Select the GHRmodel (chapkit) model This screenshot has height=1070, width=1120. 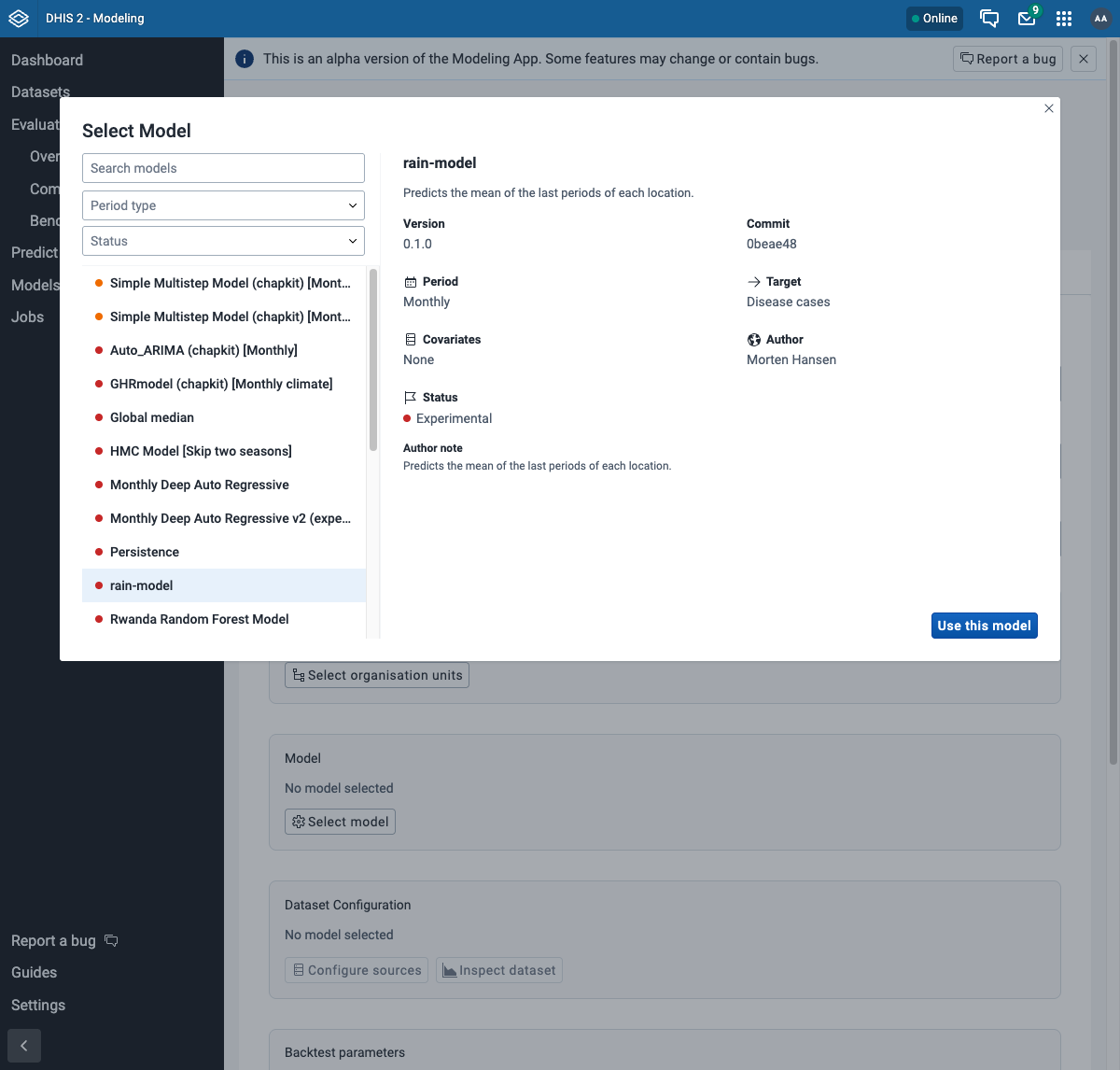tap(224, 384)
